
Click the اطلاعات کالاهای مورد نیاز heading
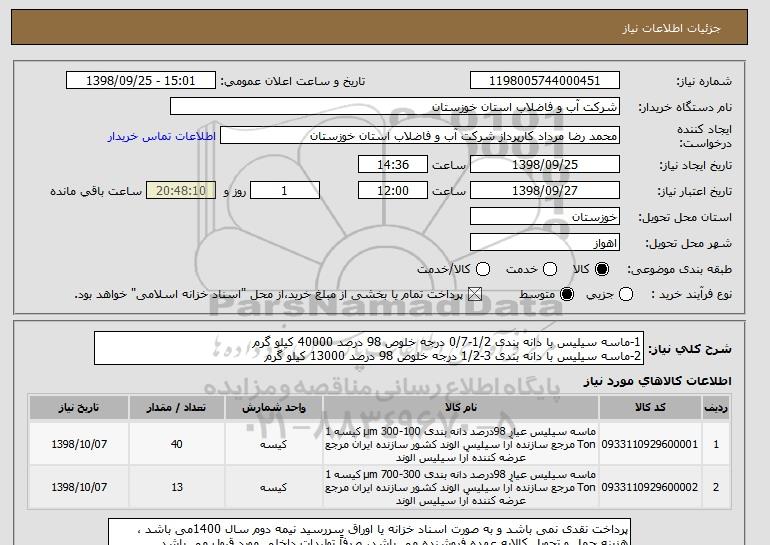pyautogui.click(x=658, y=381)
